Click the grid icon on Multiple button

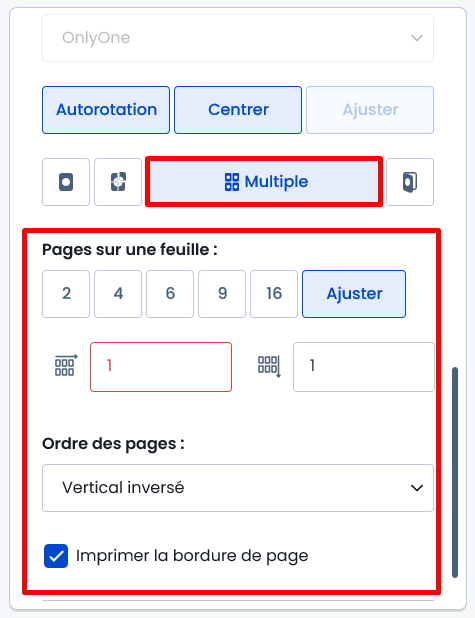tap(232, 182)
